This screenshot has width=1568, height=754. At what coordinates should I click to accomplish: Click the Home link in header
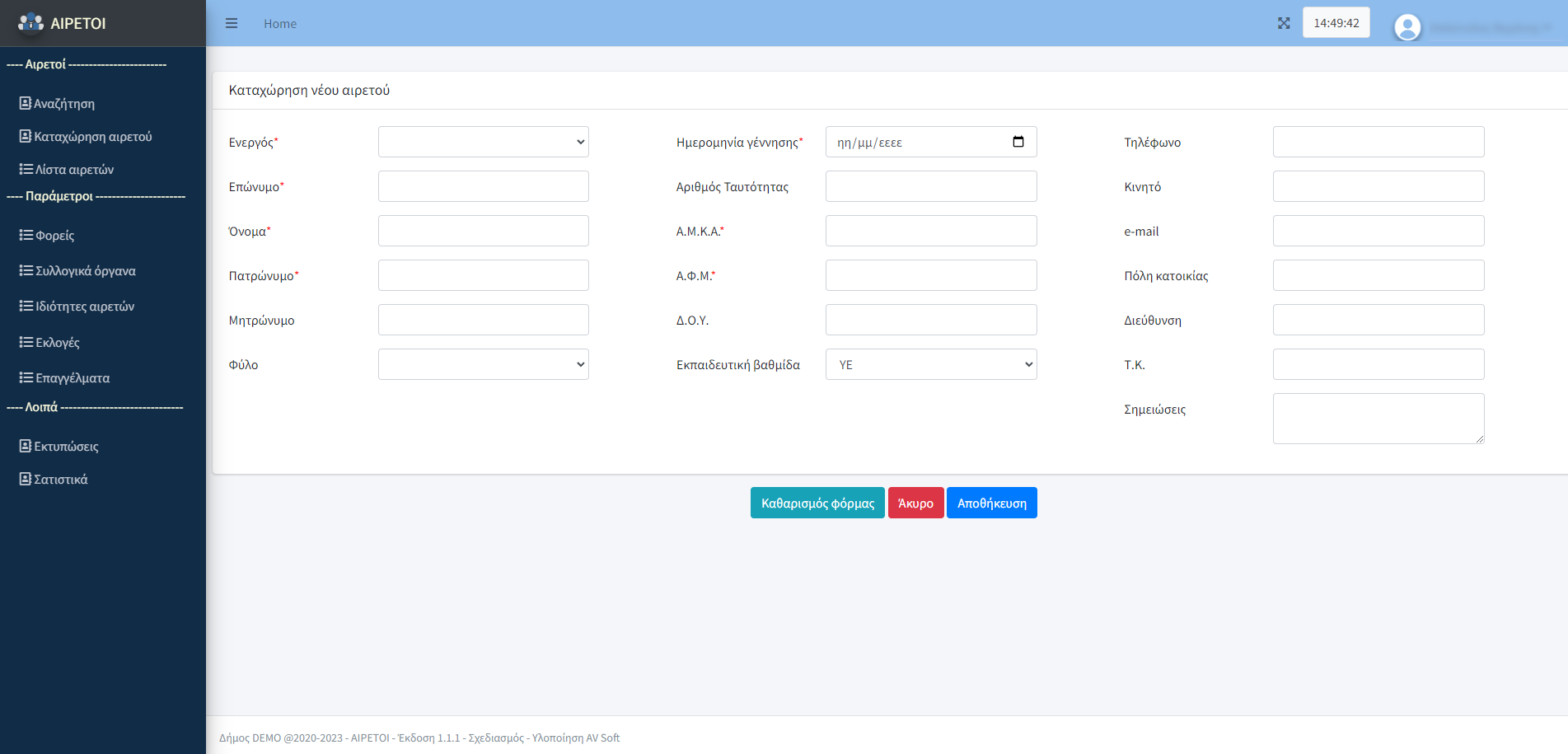(280, 24)
